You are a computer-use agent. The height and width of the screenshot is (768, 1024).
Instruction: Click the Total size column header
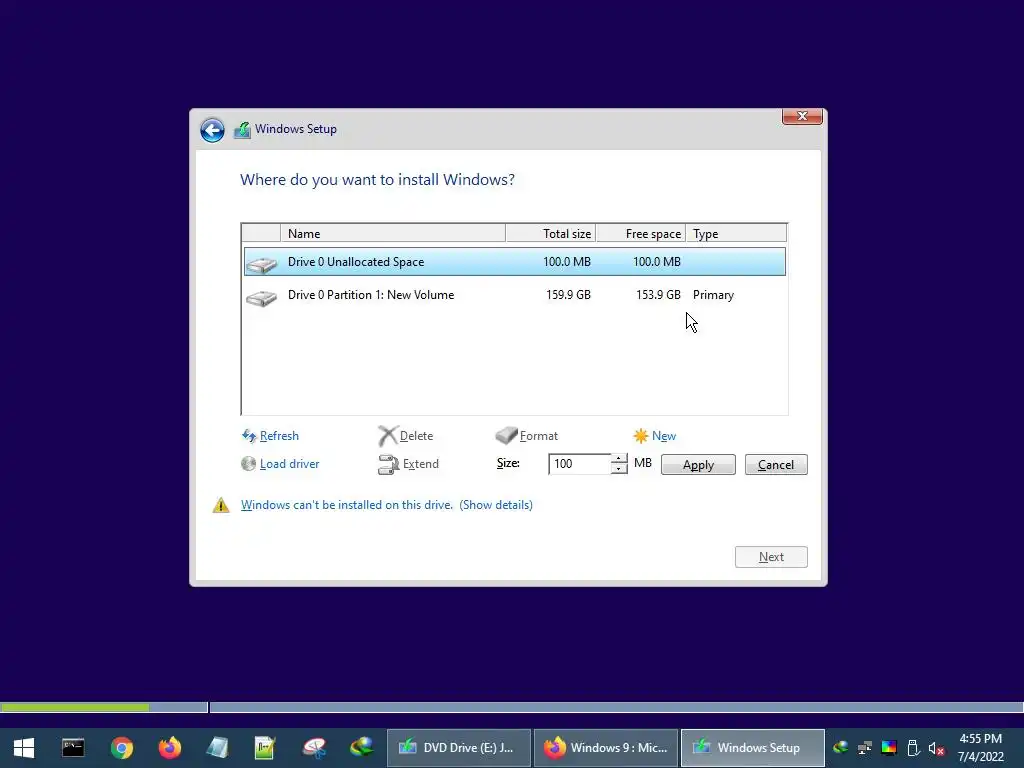(551, 234)
